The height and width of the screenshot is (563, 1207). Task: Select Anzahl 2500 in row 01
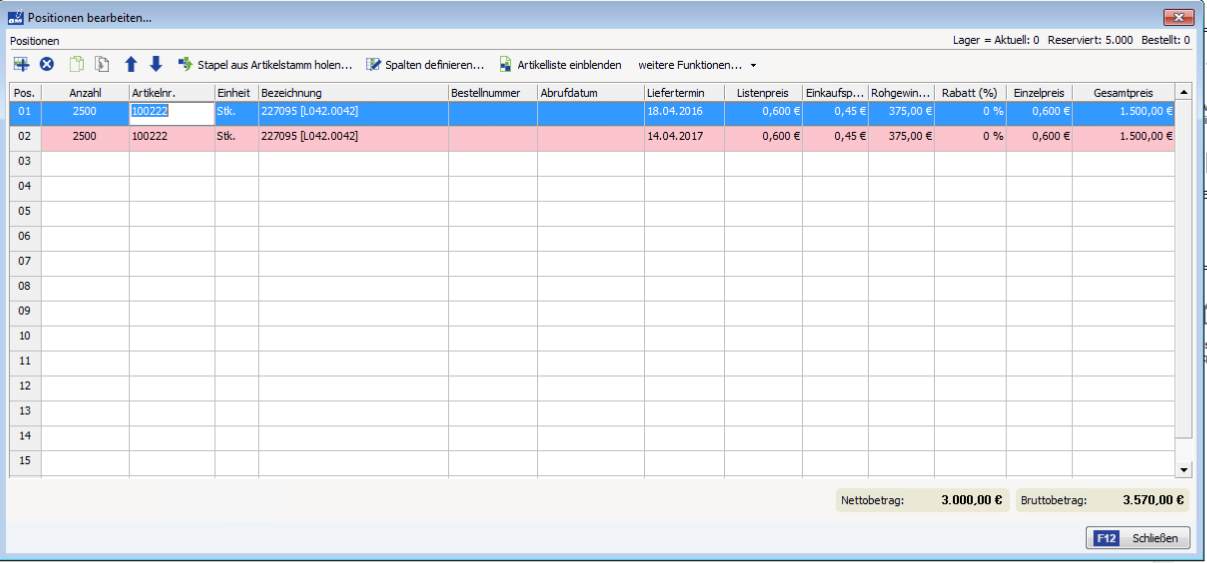click(x=85, y=112)
